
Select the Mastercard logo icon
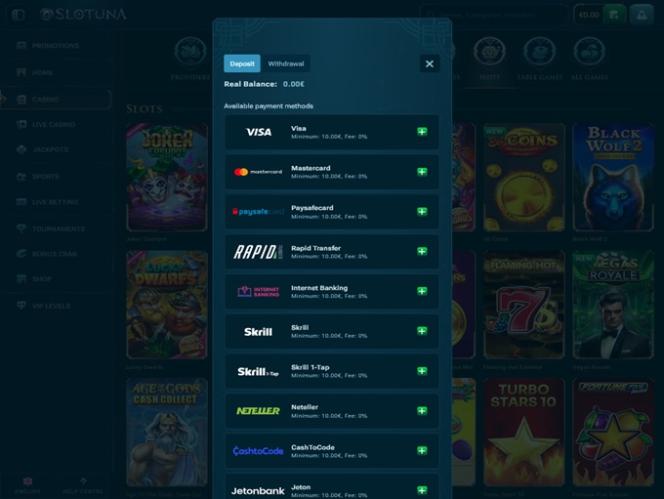[x=258, y=172]
